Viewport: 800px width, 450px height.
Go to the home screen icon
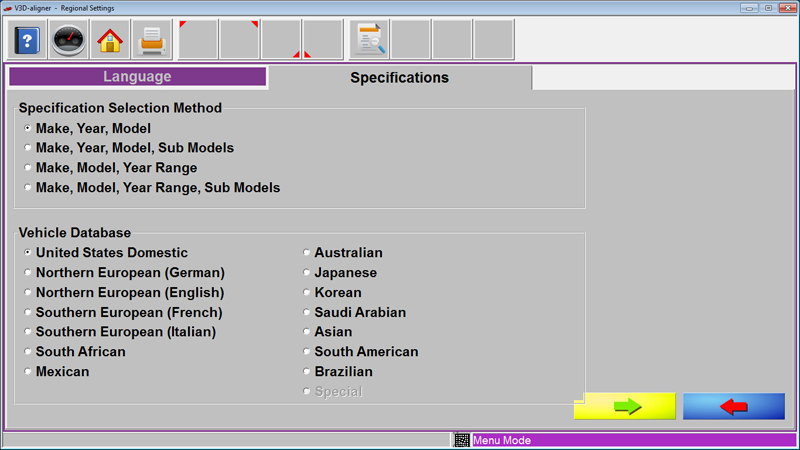pos(110,40)
